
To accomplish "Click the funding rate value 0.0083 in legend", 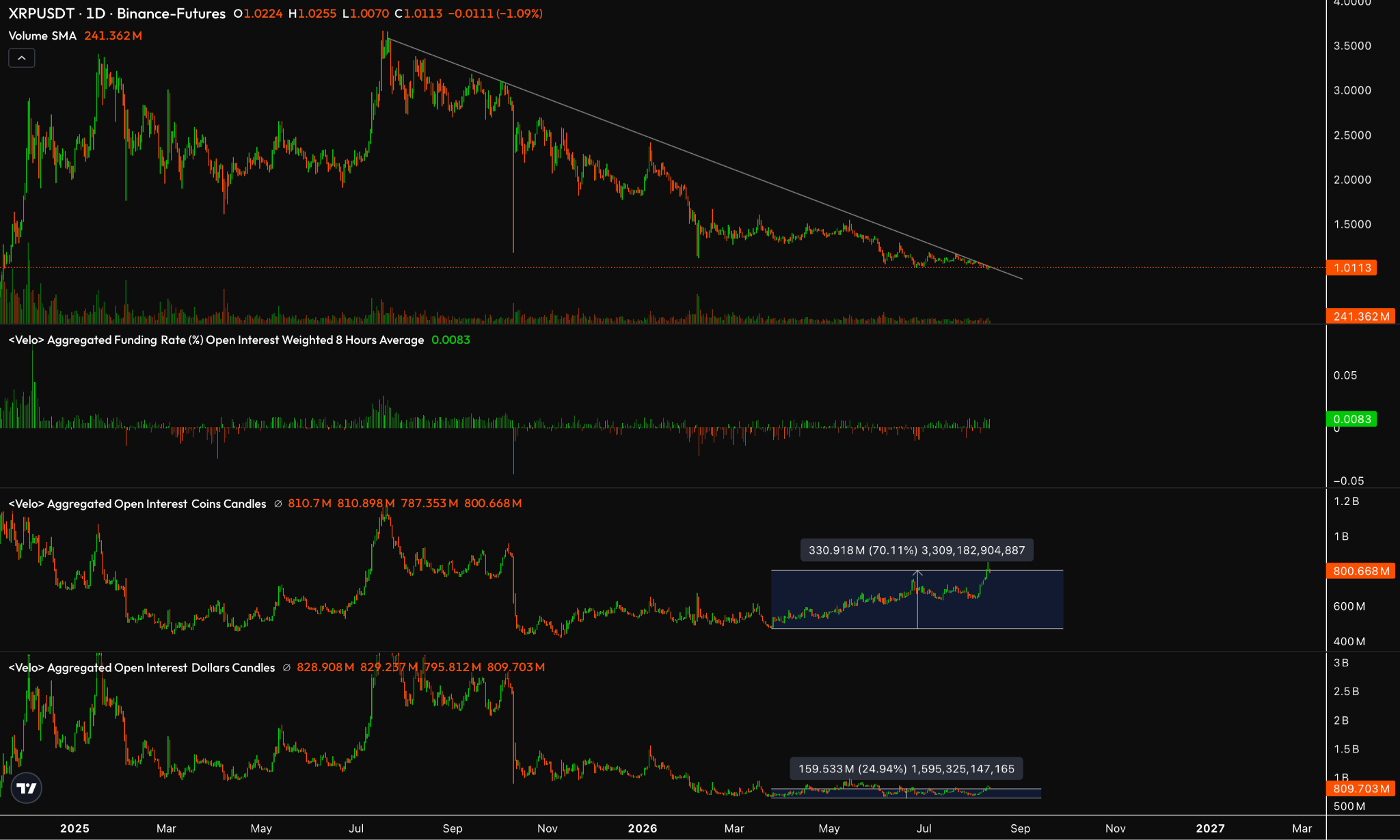I will click(450, 340).
